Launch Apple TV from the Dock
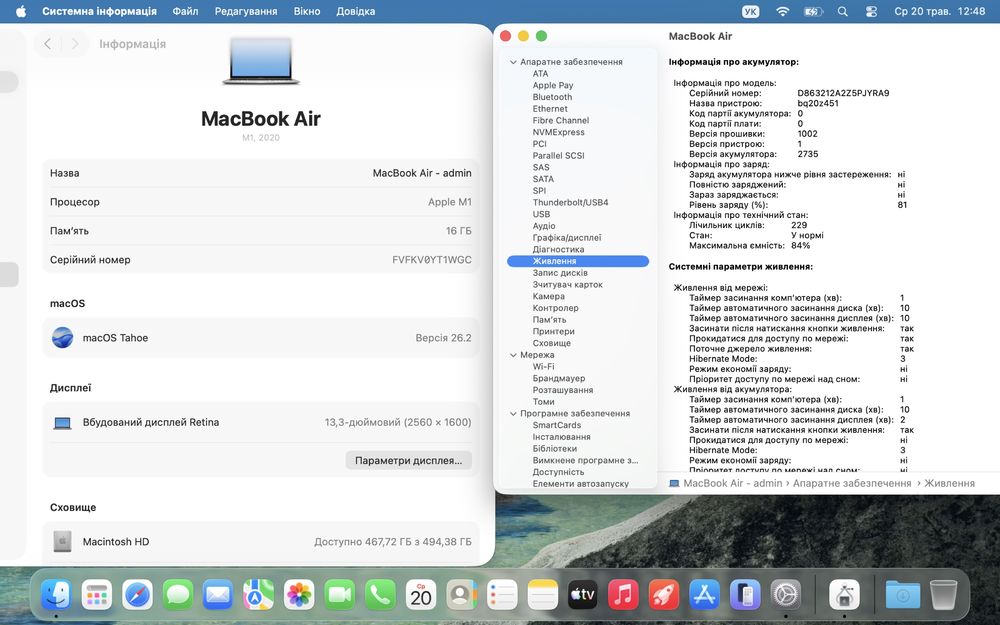 [583, 595]
